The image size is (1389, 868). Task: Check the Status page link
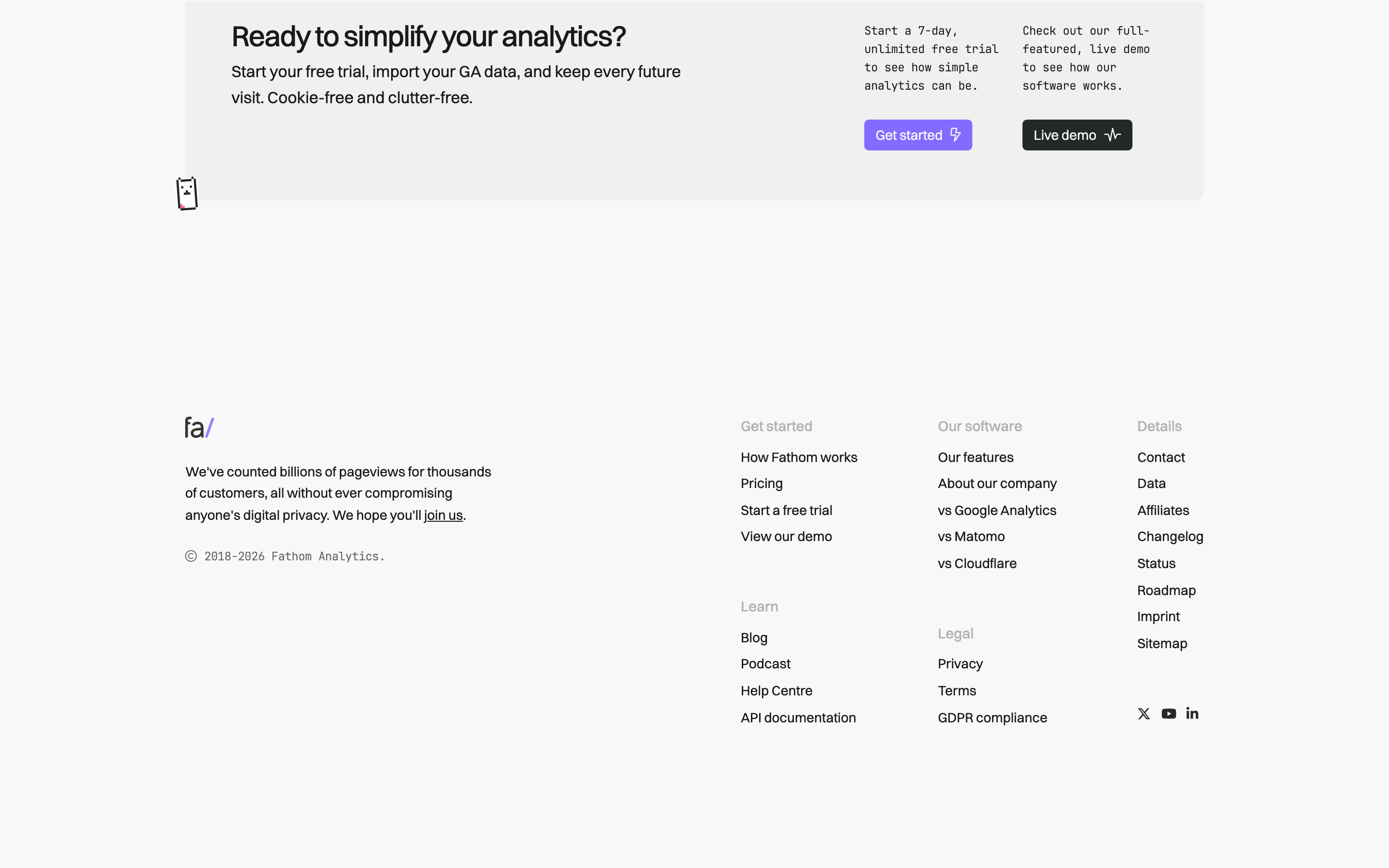(1156, 563)
